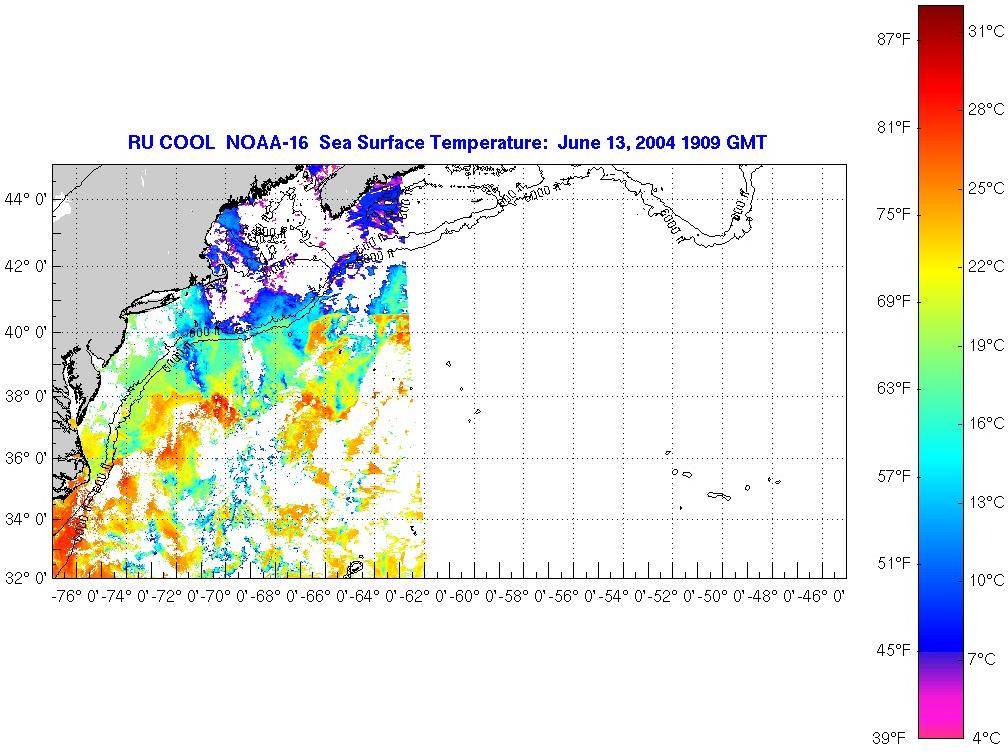The width and height of the screenshot is (1008, 754).
Task: Click the 16°C color bar label
Action: pyautogui.click(x=987, y=423)
